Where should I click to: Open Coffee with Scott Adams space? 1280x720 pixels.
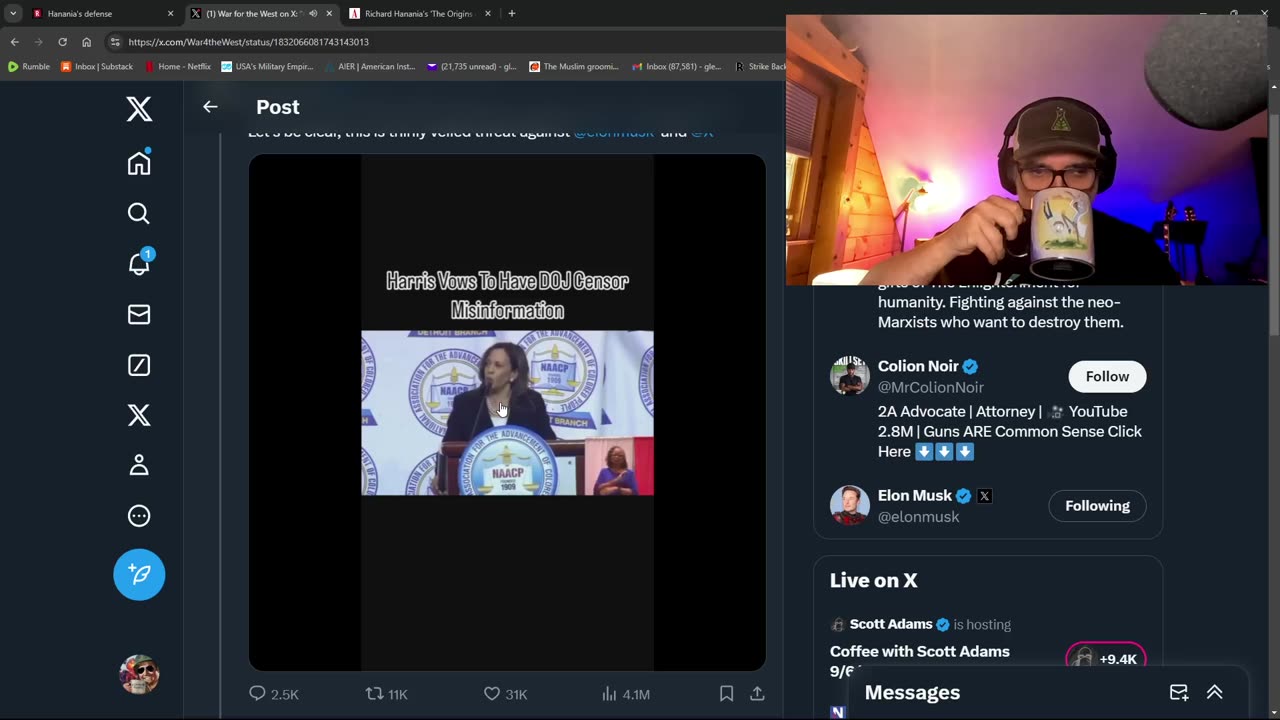pyautogui.click(x=920, y=660)
